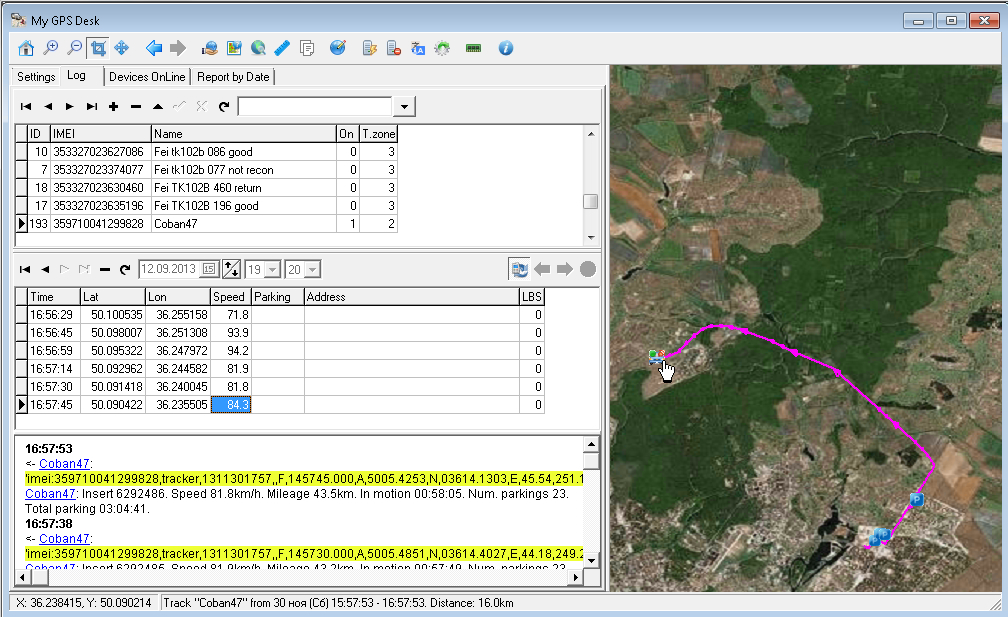Click the blue parking marker P on map
This screenshot has width=1008, height=617.
point(917,499)
